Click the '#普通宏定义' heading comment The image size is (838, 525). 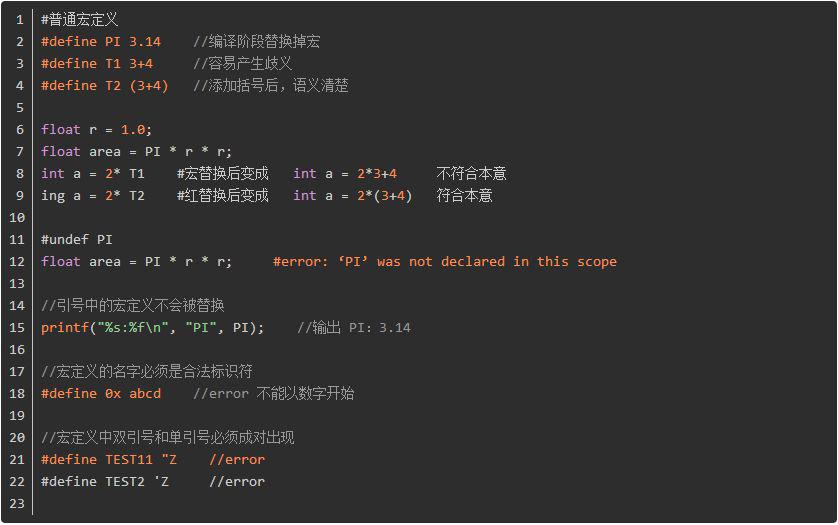pyautogui.click(x=80, y=20)
